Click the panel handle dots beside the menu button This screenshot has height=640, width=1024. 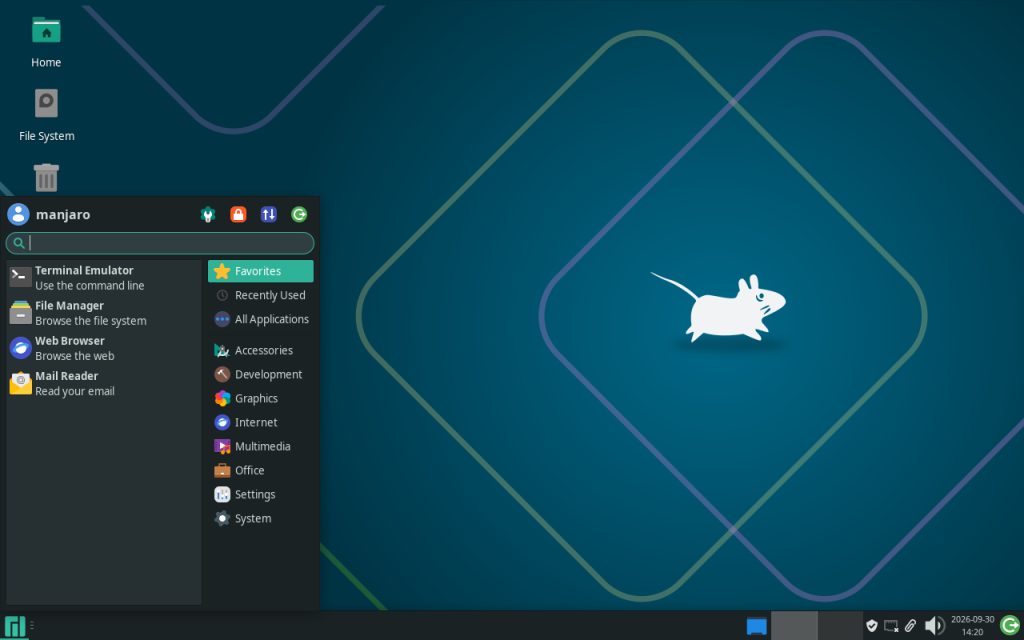(x=31, y=626)
